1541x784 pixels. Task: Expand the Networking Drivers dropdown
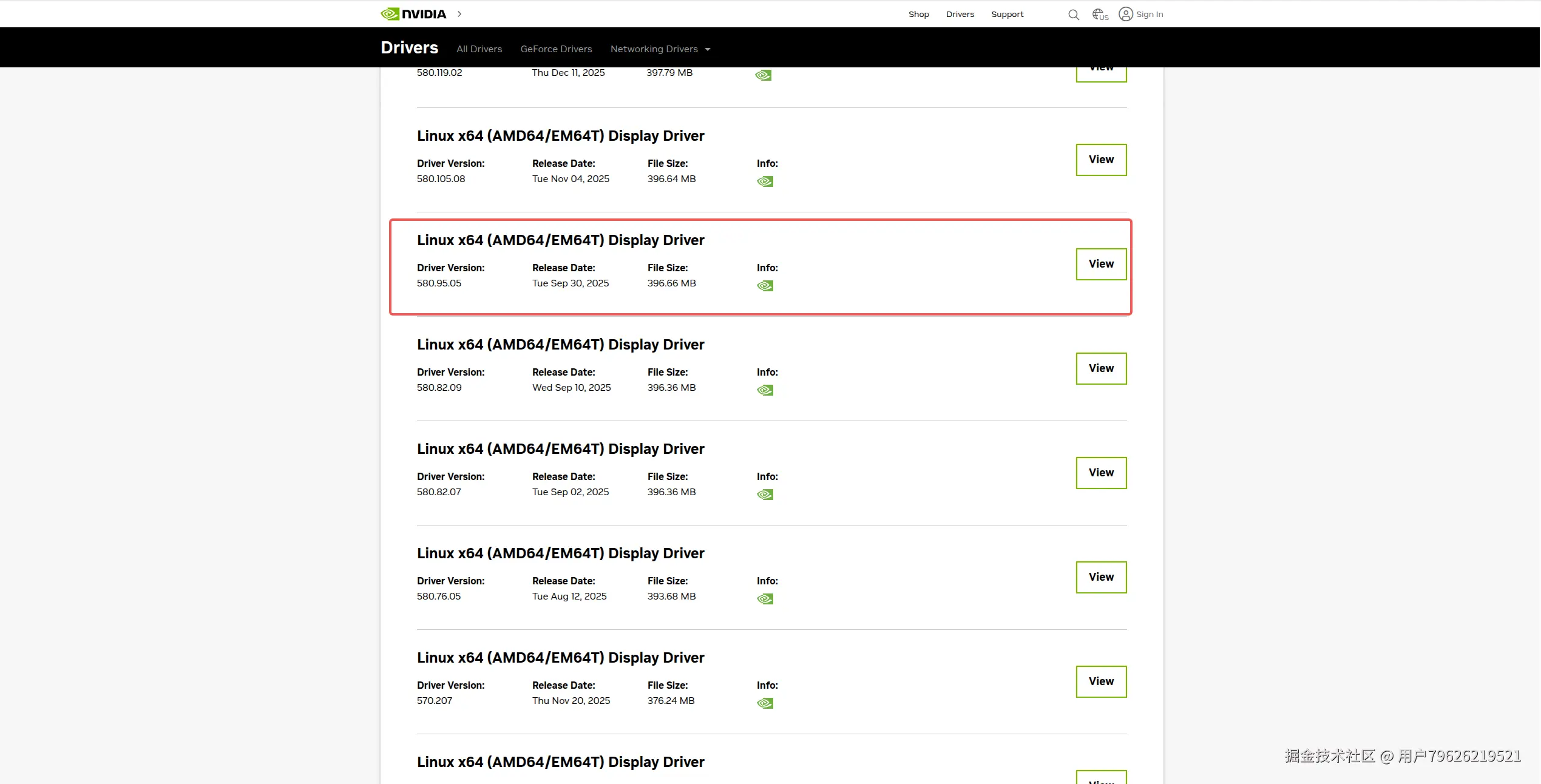[660, 49]
